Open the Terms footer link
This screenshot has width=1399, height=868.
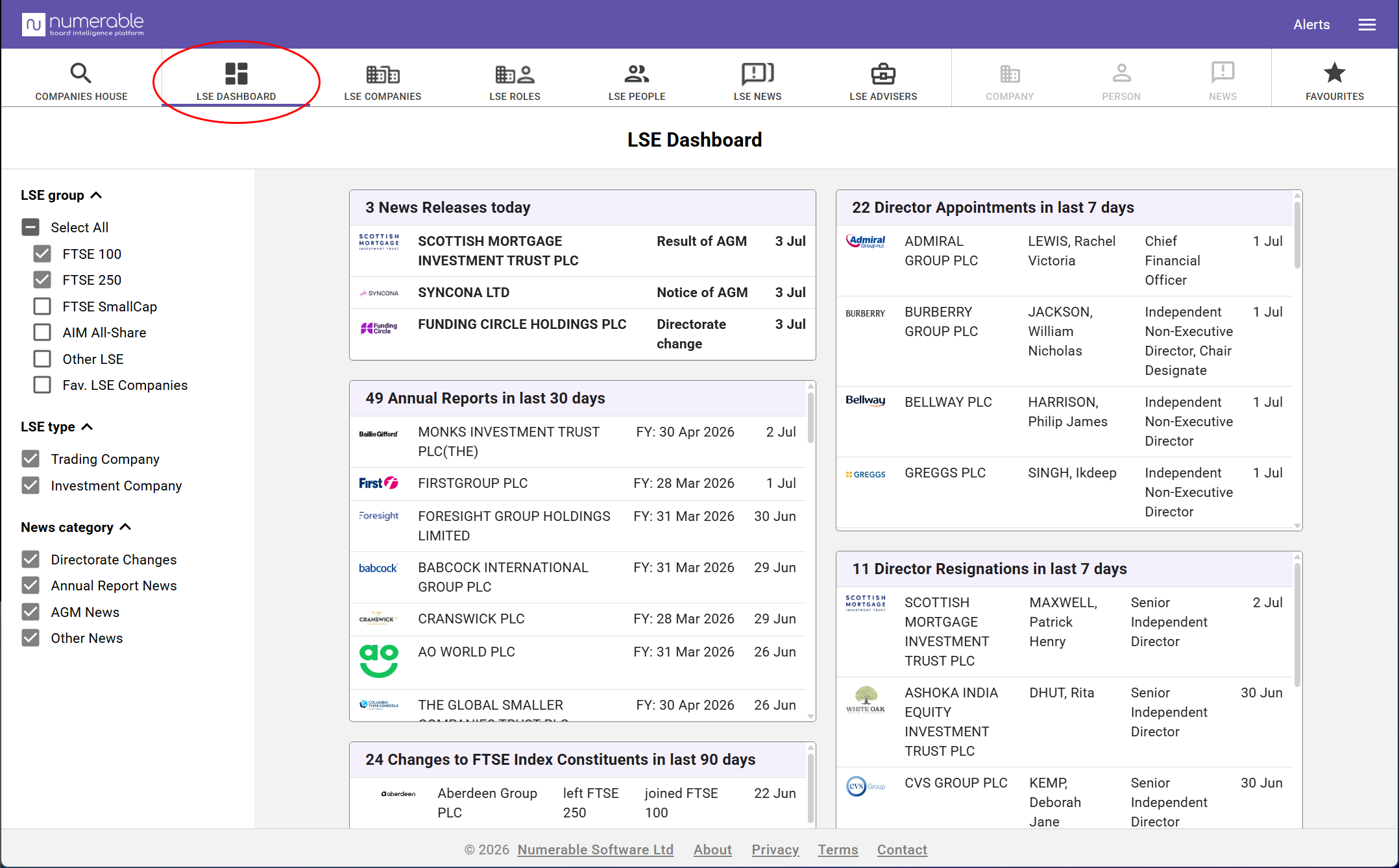[838, 850]
